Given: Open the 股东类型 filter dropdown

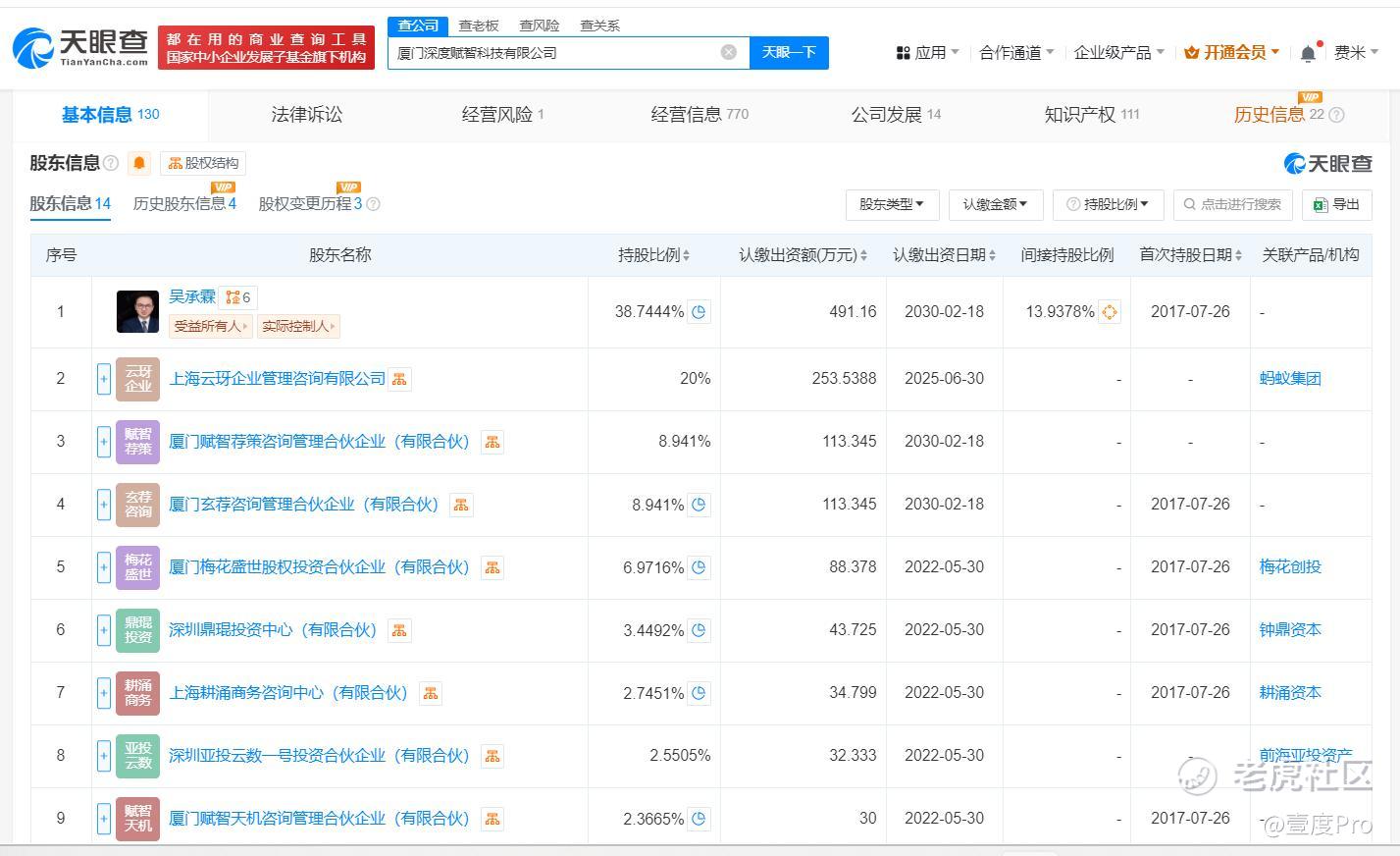Looking at the screenshot, I should (892, 204).
